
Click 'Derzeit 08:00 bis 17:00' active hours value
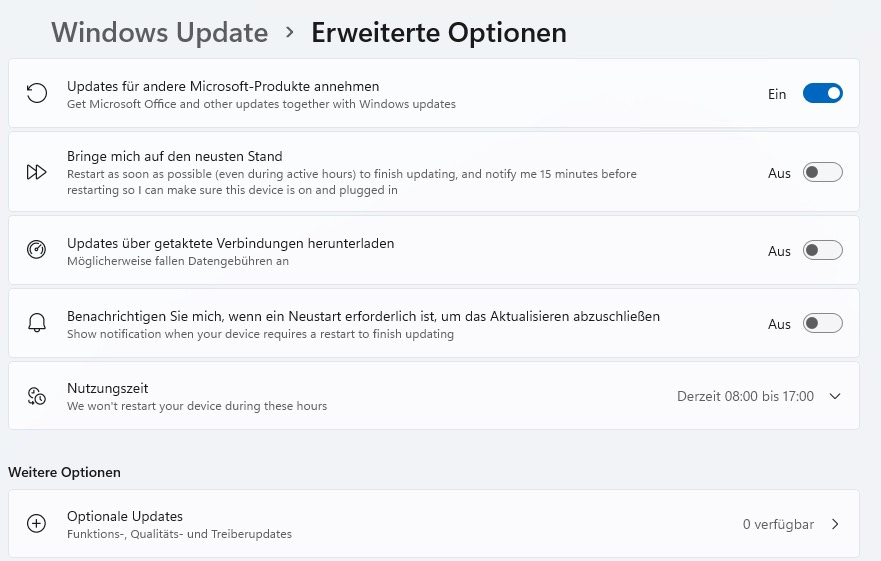point(745,396)
